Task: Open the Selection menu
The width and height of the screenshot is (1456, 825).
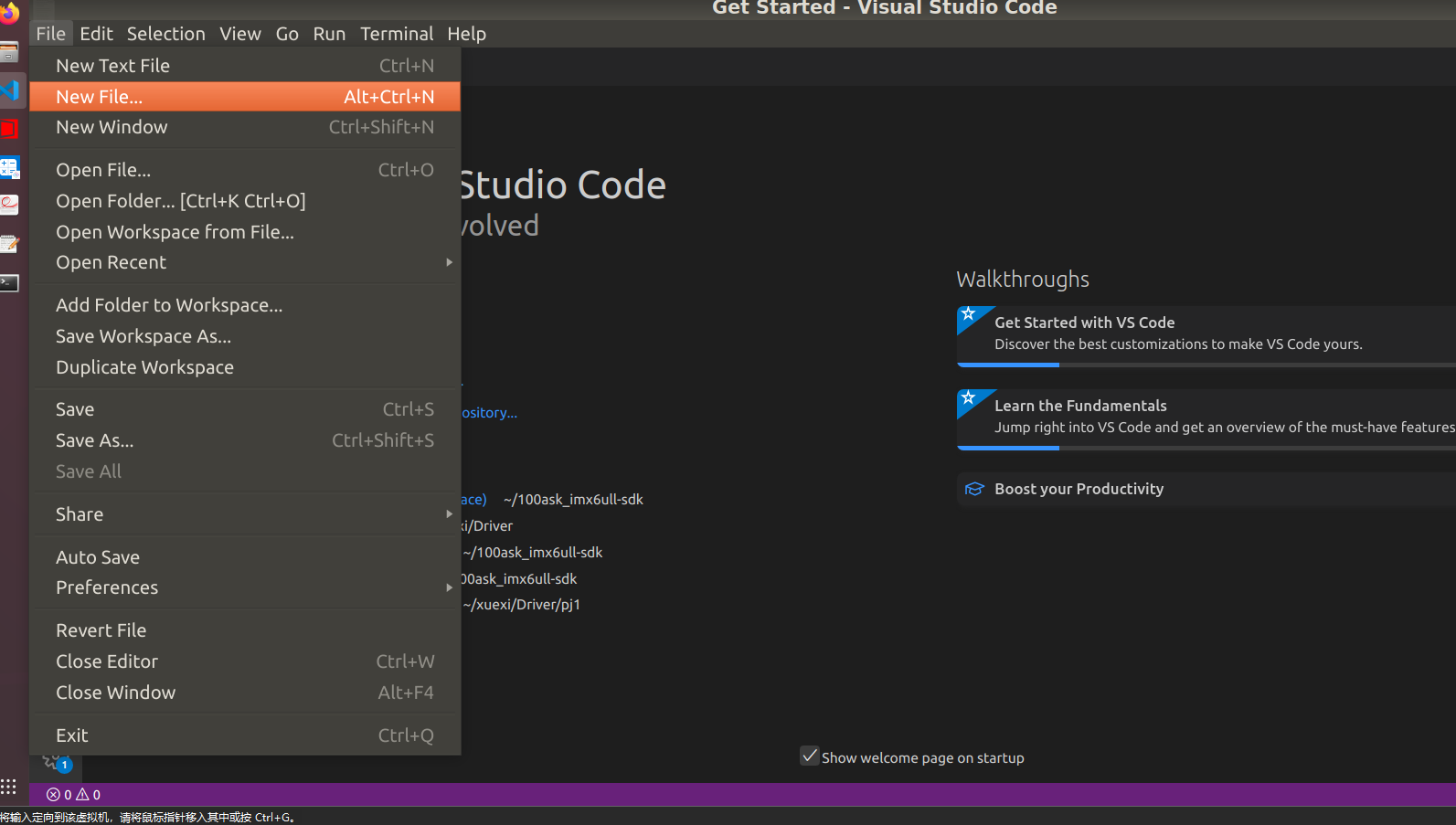Action: pos(166,34)
